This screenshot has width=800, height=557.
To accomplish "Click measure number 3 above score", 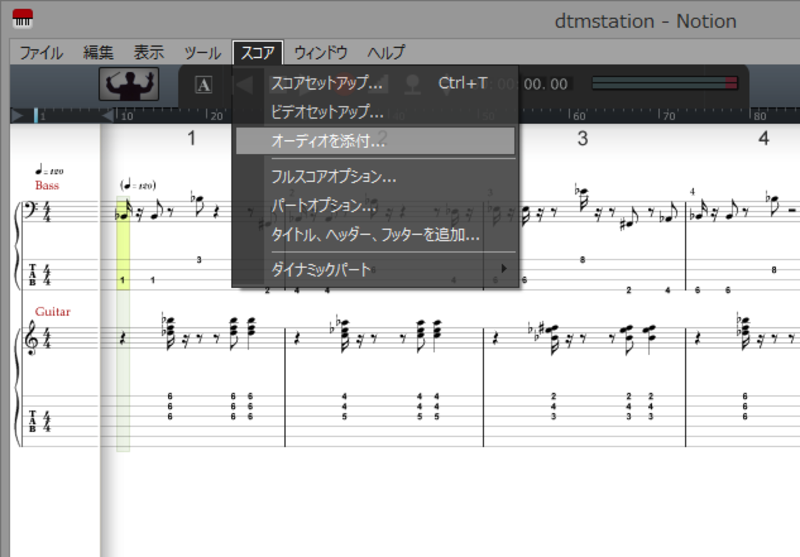I will (x=583, y=138).
